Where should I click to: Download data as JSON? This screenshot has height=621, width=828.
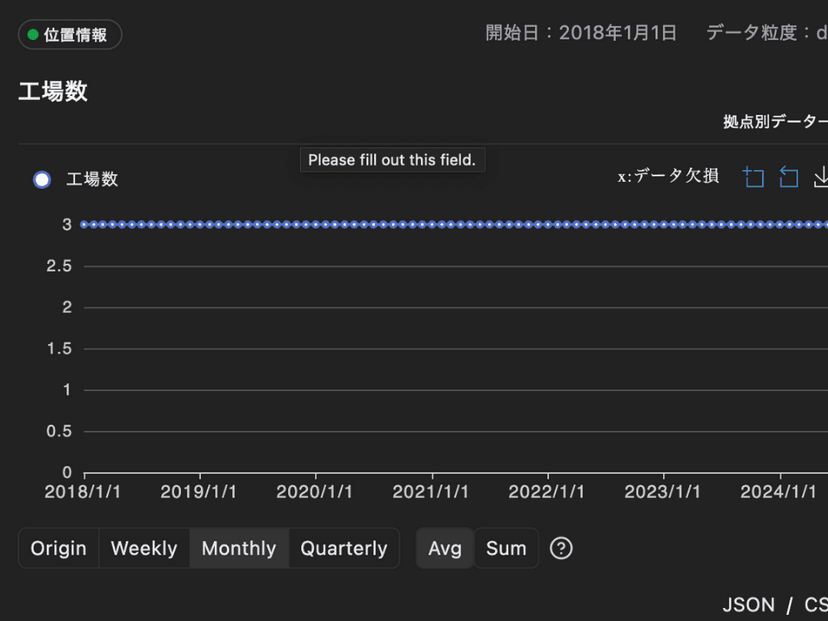pos(748,605)
